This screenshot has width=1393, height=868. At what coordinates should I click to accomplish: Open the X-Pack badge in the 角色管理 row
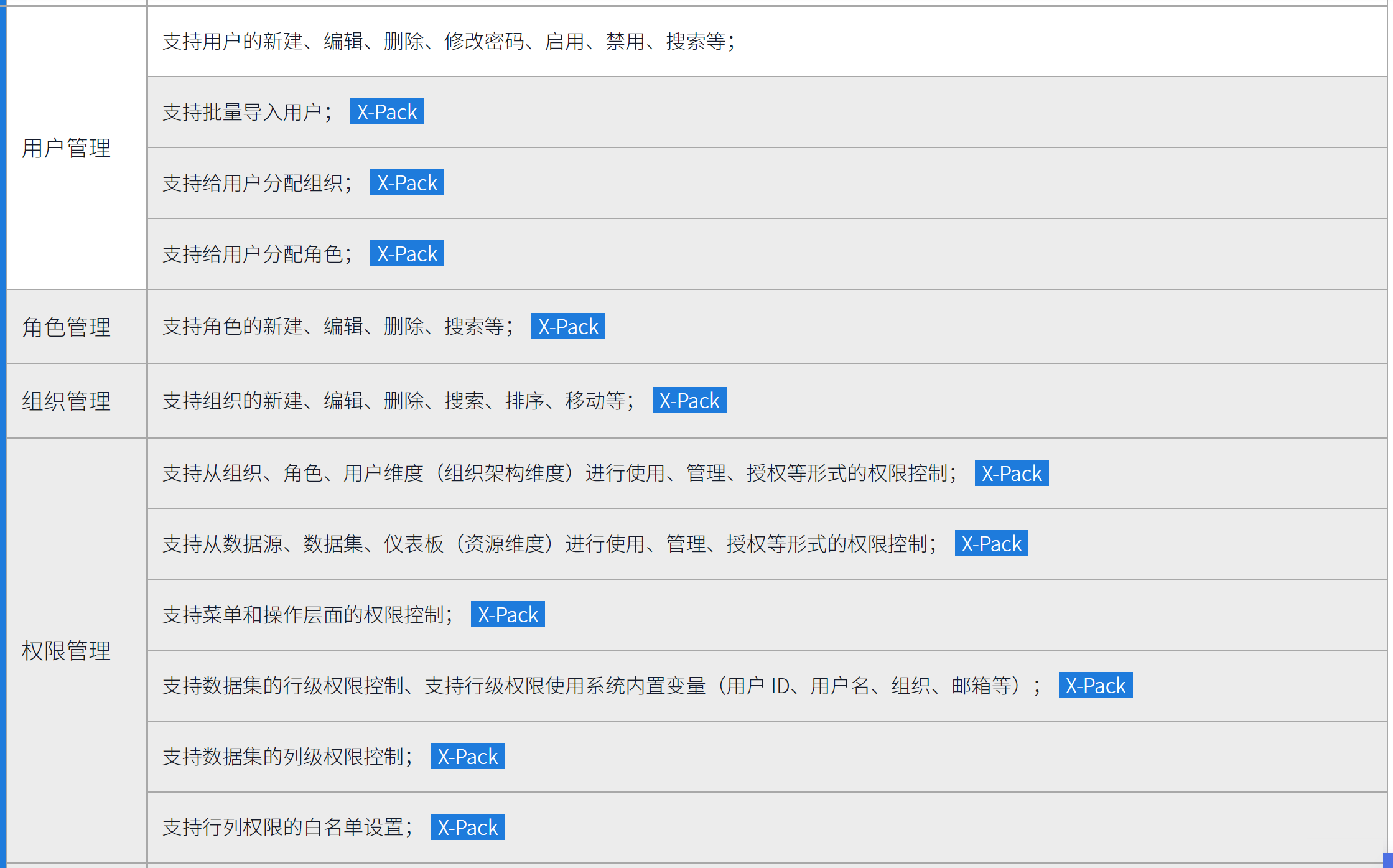click(x=567, y=325)
